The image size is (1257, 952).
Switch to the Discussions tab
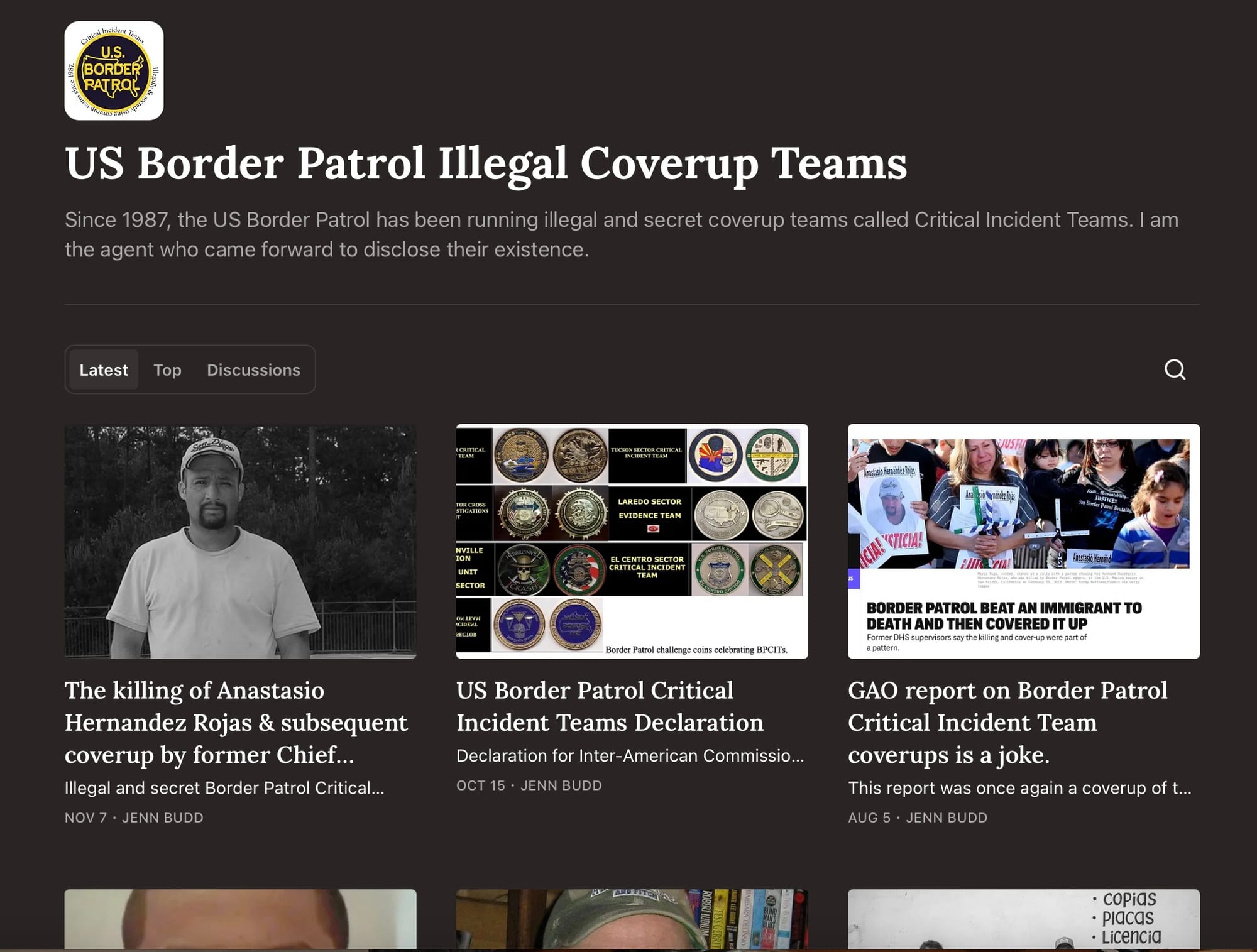coord(253,369)
